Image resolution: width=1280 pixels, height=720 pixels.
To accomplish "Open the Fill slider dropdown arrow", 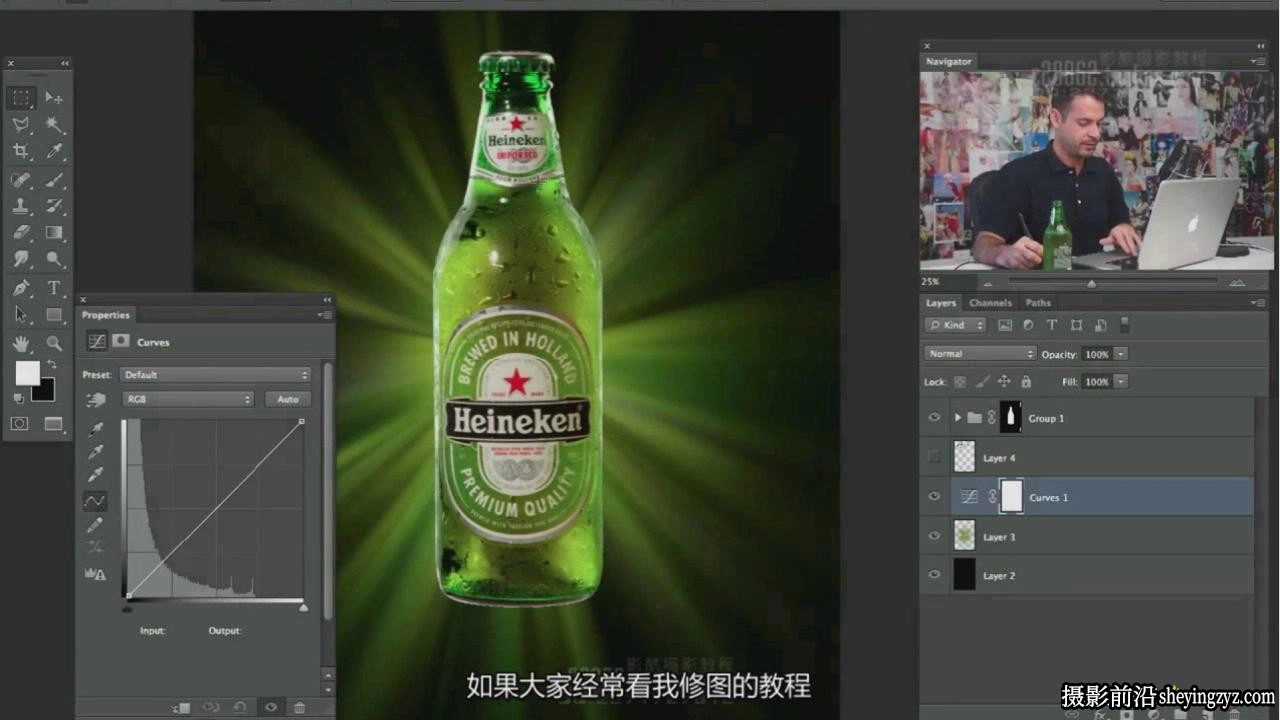I will pyautogui.click(x=1121, y=382).
